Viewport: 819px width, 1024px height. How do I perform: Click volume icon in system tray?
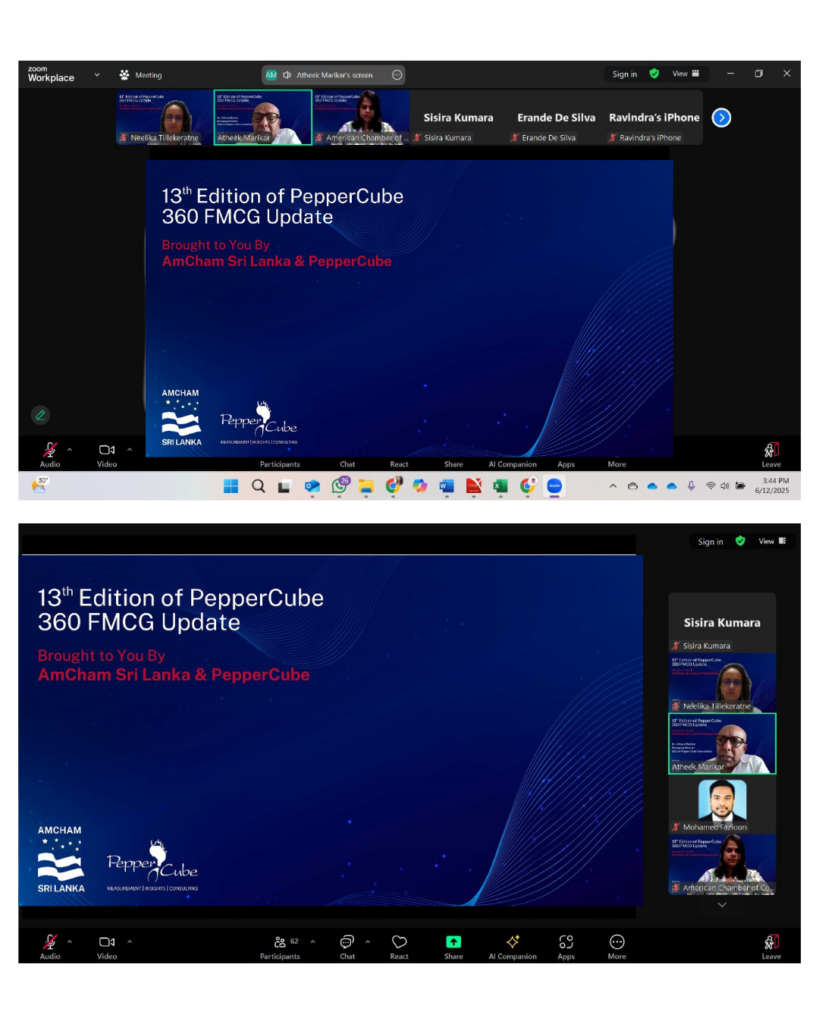724,487
